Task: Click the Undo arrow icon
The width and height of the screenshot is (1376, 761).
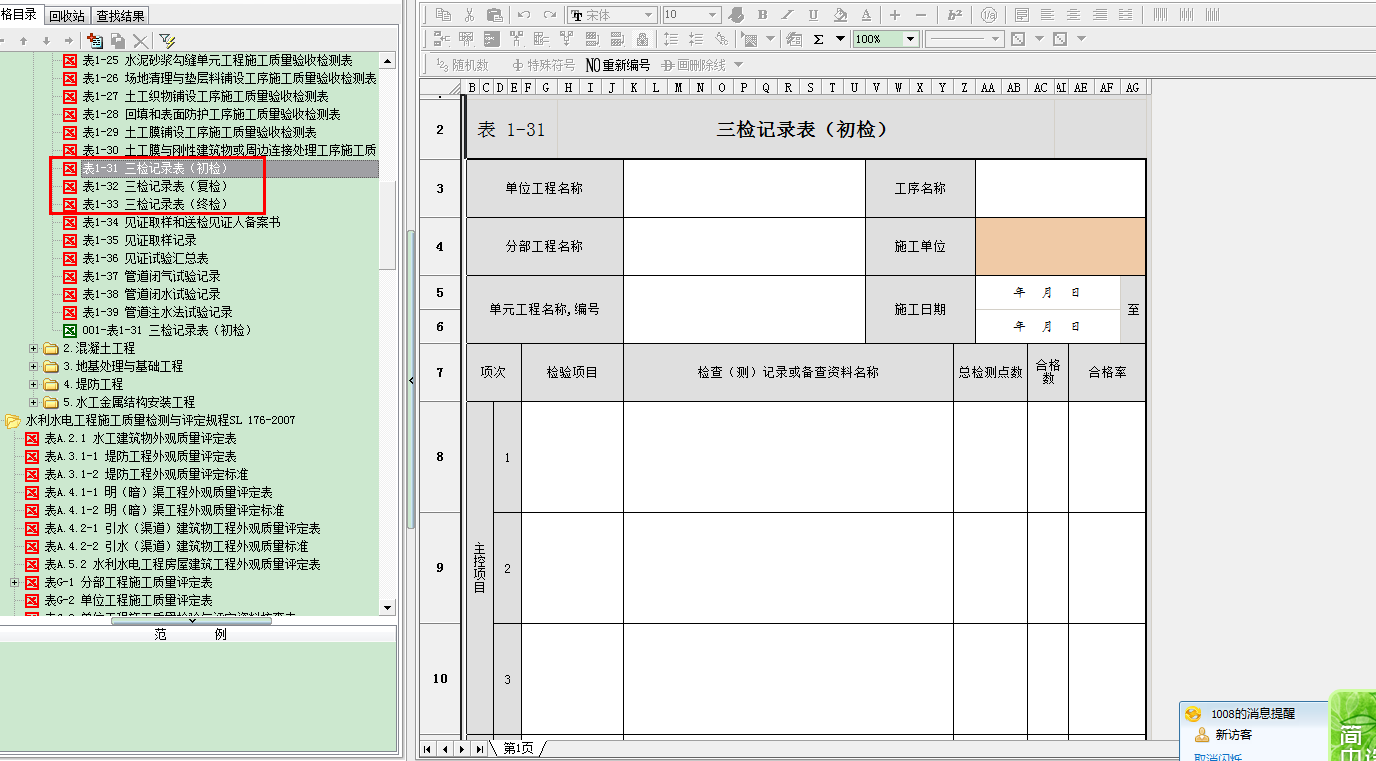Action: [x=524, y=15]
